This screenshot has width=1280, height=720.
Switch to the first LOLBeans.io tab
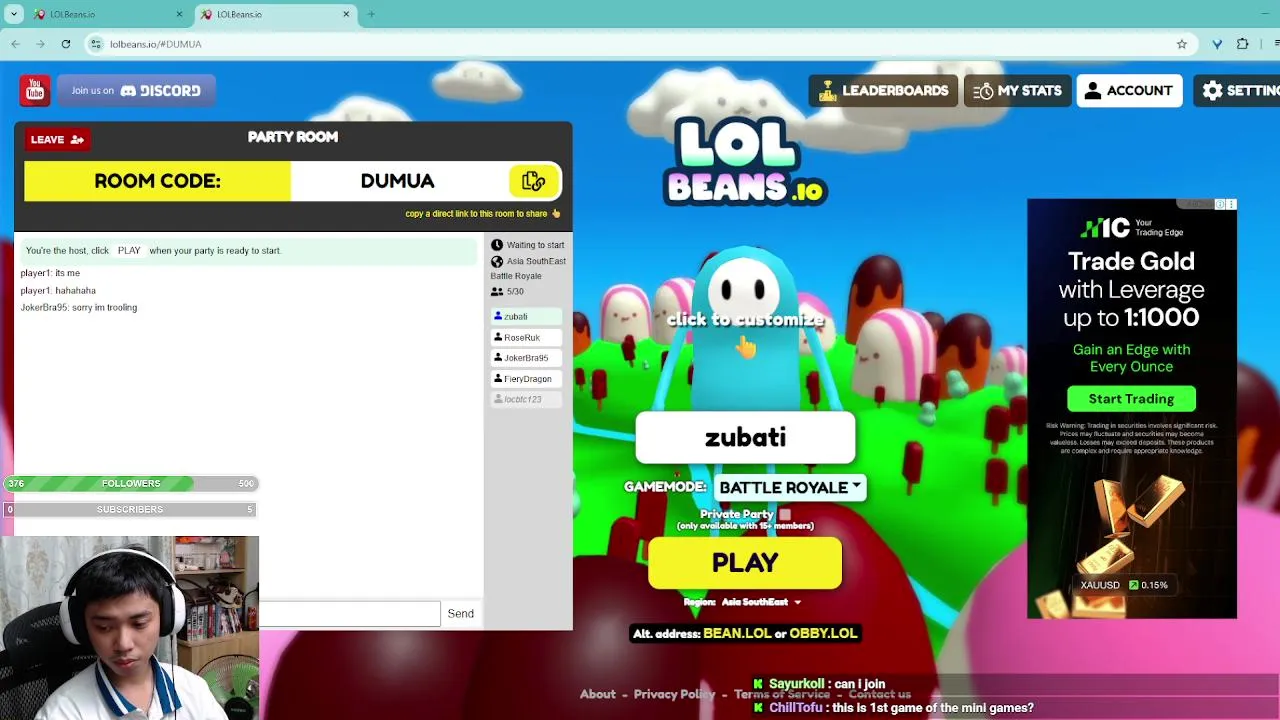[107, 14]
